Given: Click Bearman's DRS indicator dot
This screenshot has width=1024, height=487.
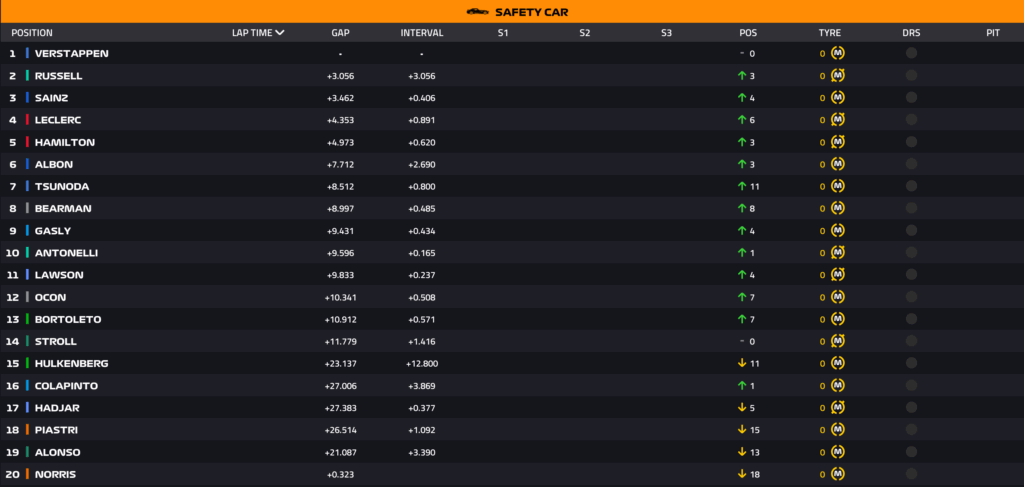Looking at the screenshot, I should 911,208.
